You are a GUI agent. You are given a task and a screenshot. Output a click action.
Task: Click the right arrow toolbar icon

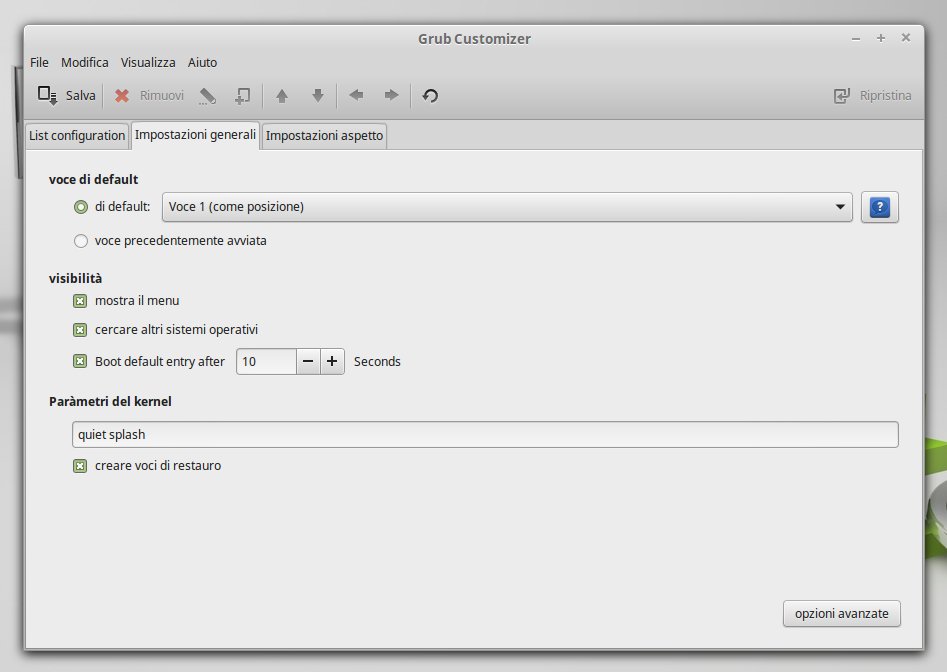point(391,95)
